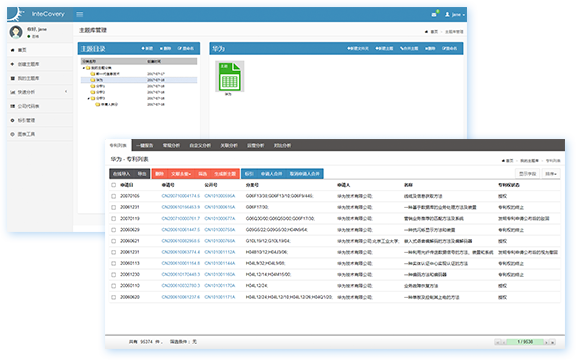Open the green spreadsheet topic thumbnail 华为
The image size is (576, 360).
(230, 76)
